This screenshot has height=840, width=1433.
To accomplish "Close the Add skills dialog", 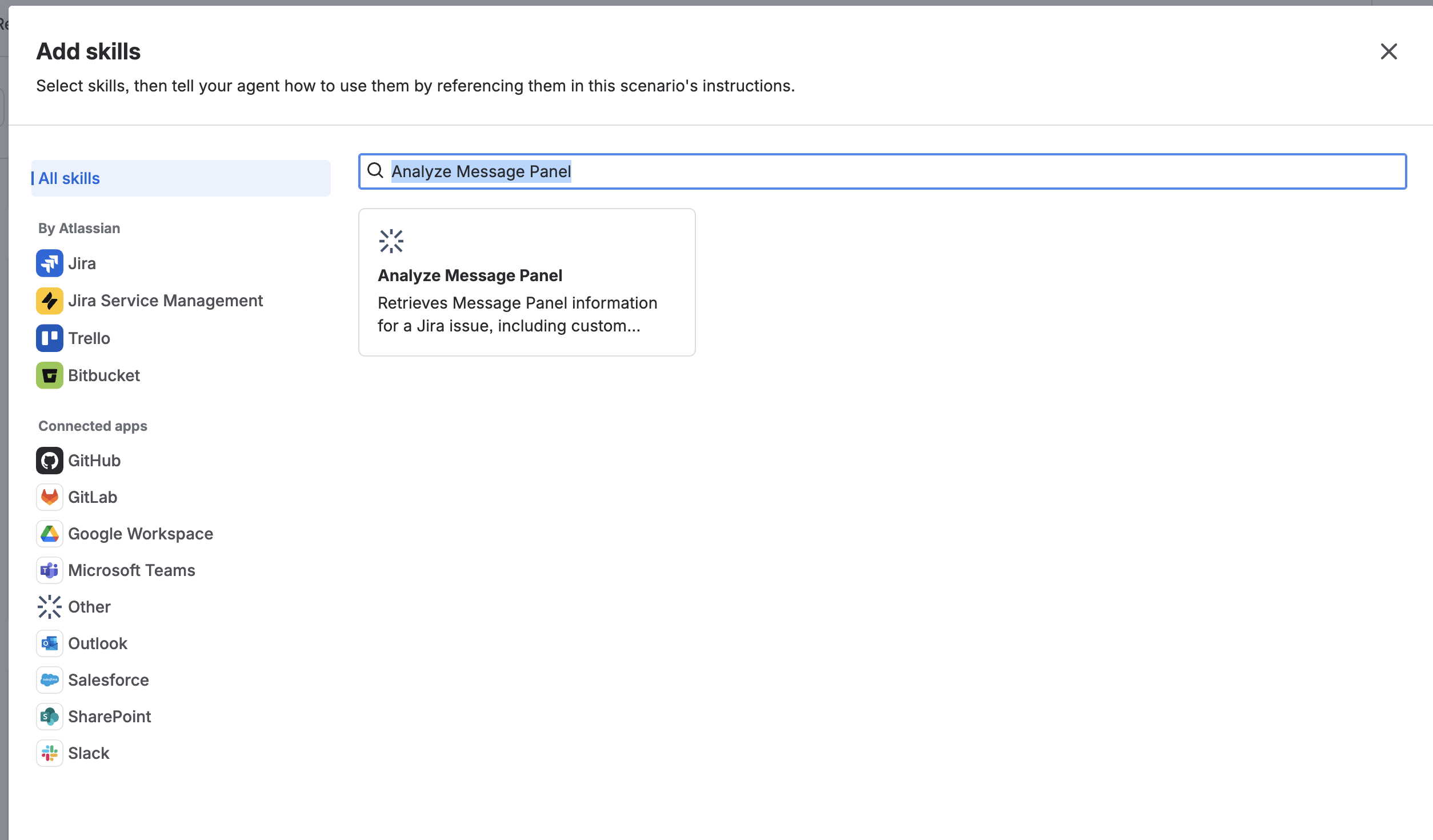I will [1388, 51].
